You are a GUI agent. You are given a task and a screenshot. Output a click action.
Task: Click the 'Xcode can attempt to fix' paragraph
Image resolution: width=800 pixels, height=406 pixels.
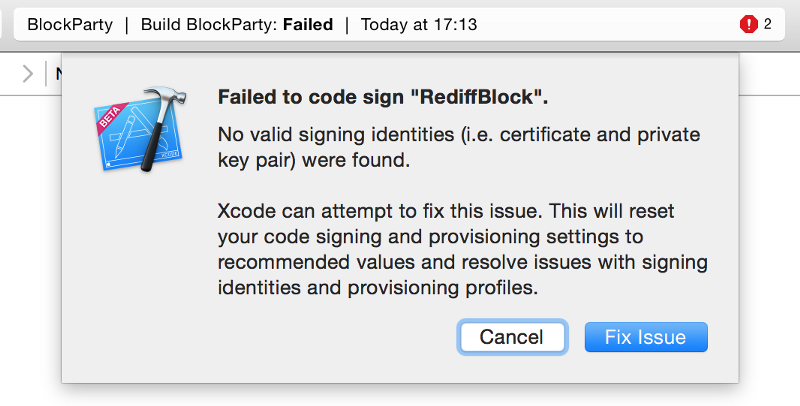click(x=462, y=249)
